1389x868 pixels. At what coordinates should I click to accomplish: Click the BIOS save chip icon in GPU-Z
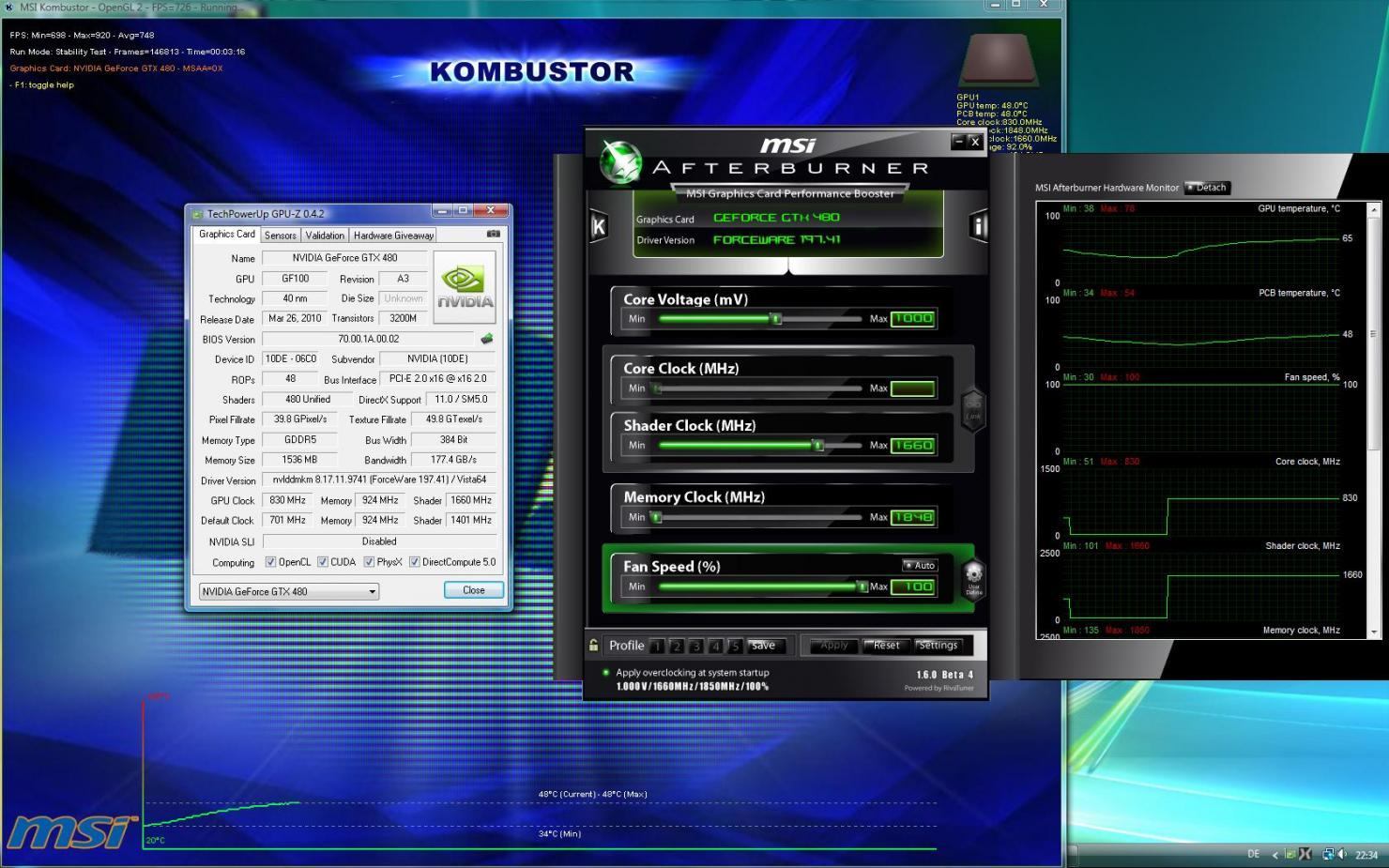coord(486,339)
